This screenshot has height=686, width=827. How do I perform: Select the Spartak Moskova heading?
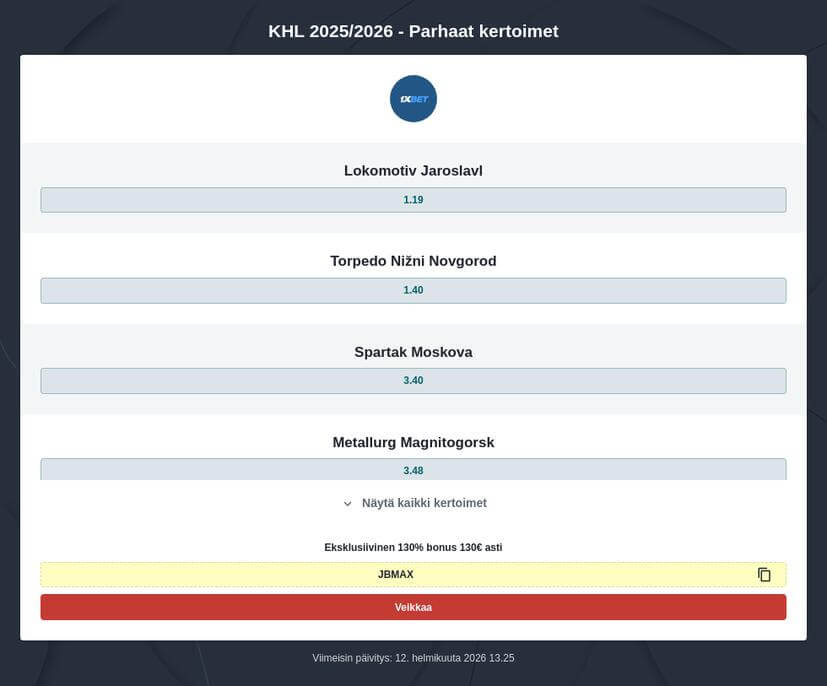[x=413, y=351]
